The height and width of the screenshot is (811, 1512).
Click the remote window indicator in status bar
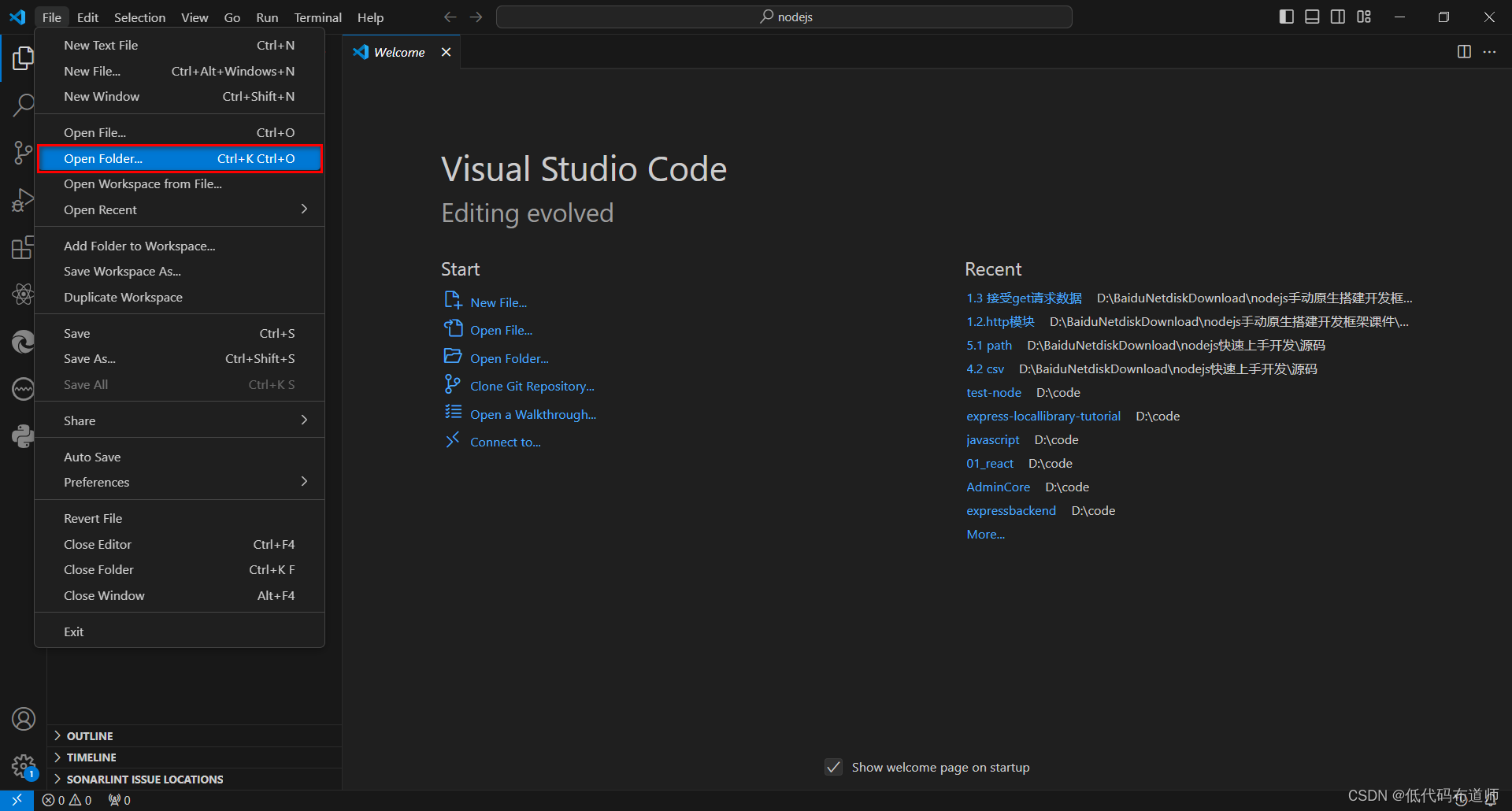(x=17, y=800)
